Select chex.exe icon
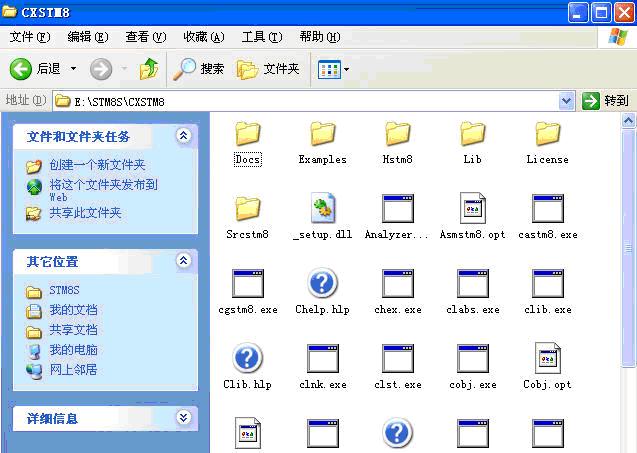 (x=398, y=283)
